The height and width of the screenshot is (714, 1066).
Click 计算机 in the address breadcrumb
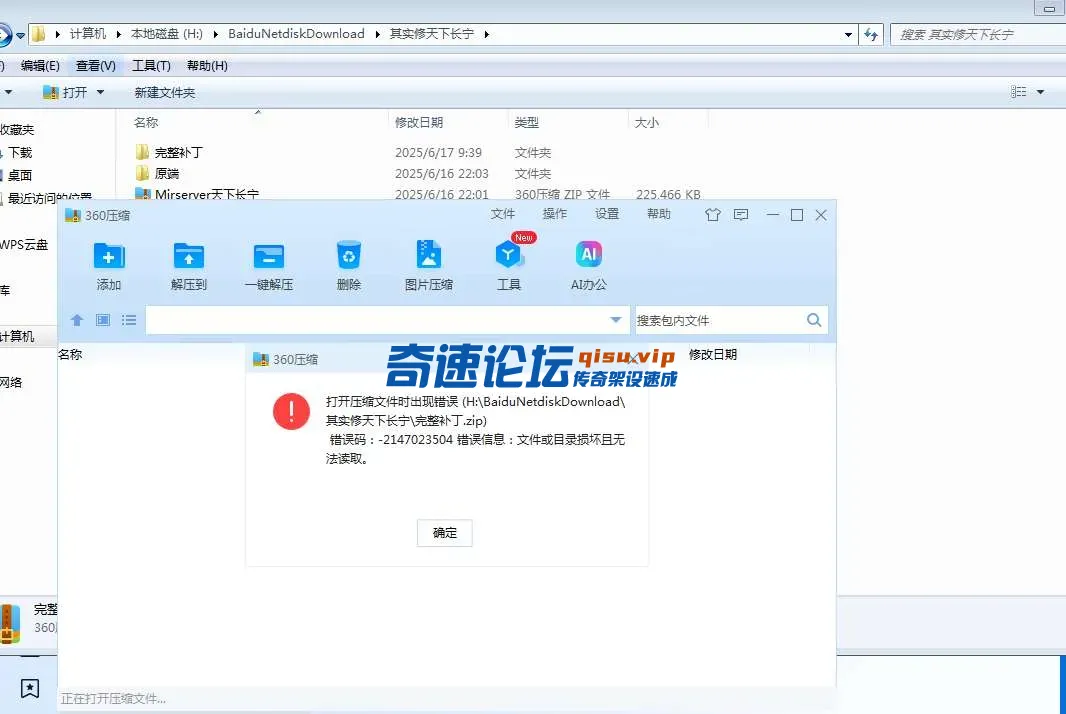click(88, 34)
